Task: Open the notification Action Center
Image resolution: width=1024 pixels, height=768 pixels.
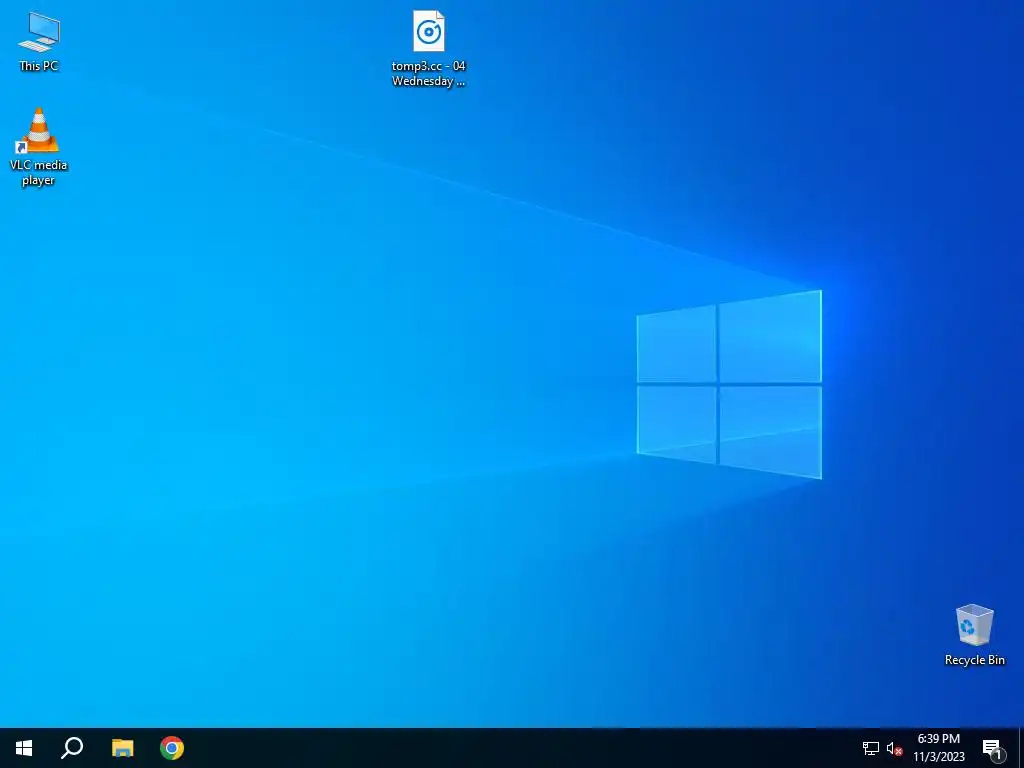Action: (x=993, y=748)
